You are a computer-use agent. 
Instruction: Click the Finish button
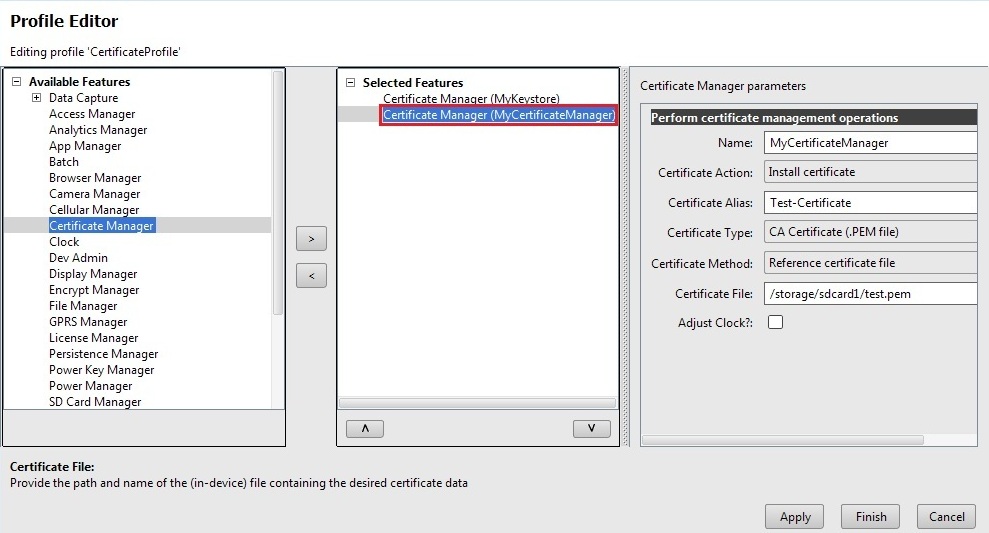870,517
